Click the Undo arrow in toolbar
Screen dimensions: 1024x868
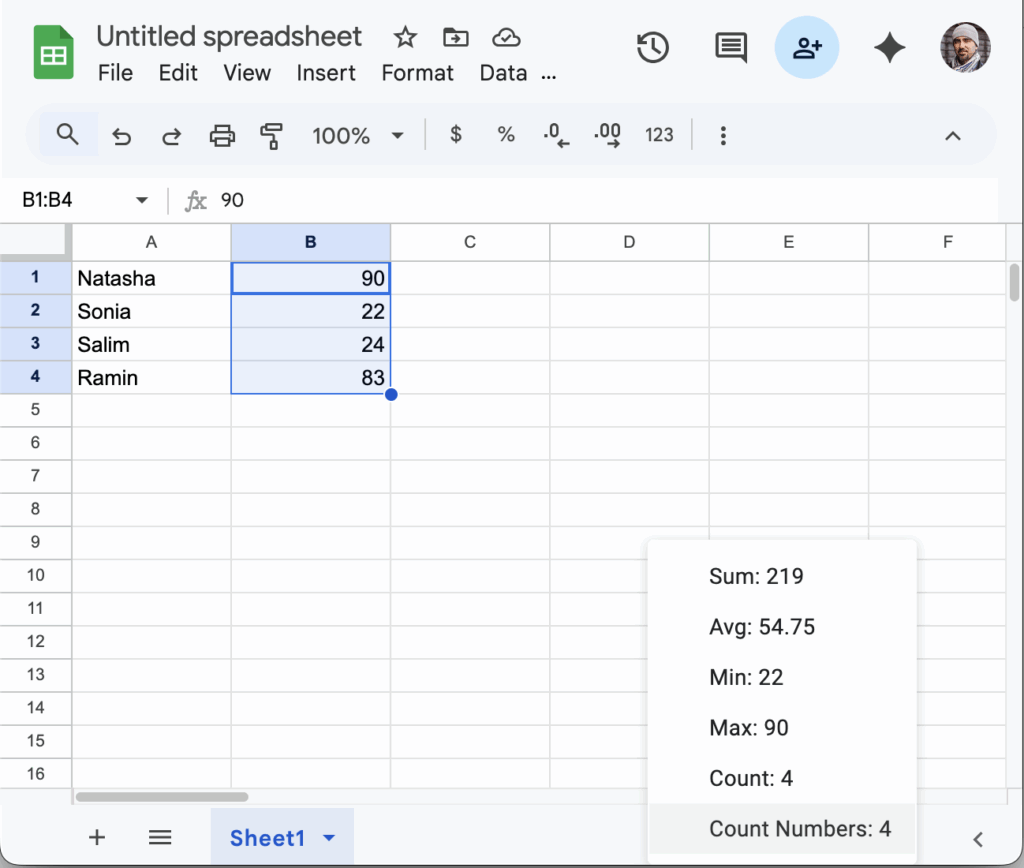(x=121, y=135)
